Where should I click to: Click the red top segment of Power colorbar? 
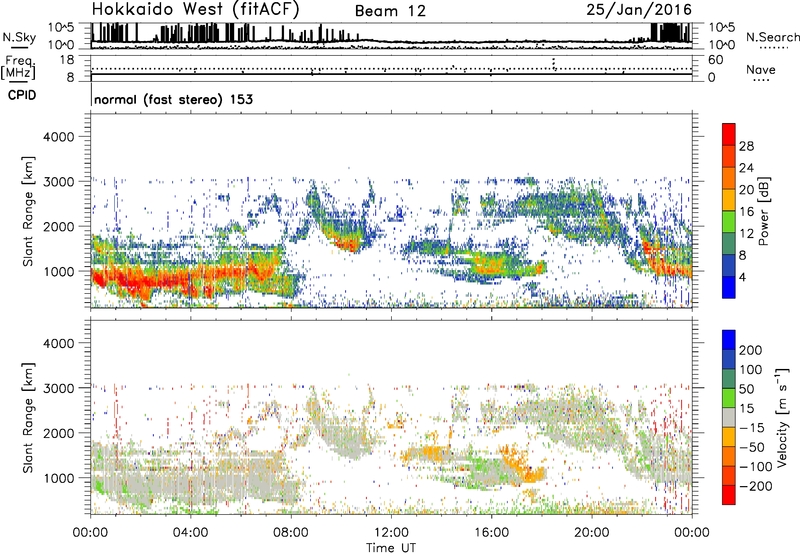729,135
